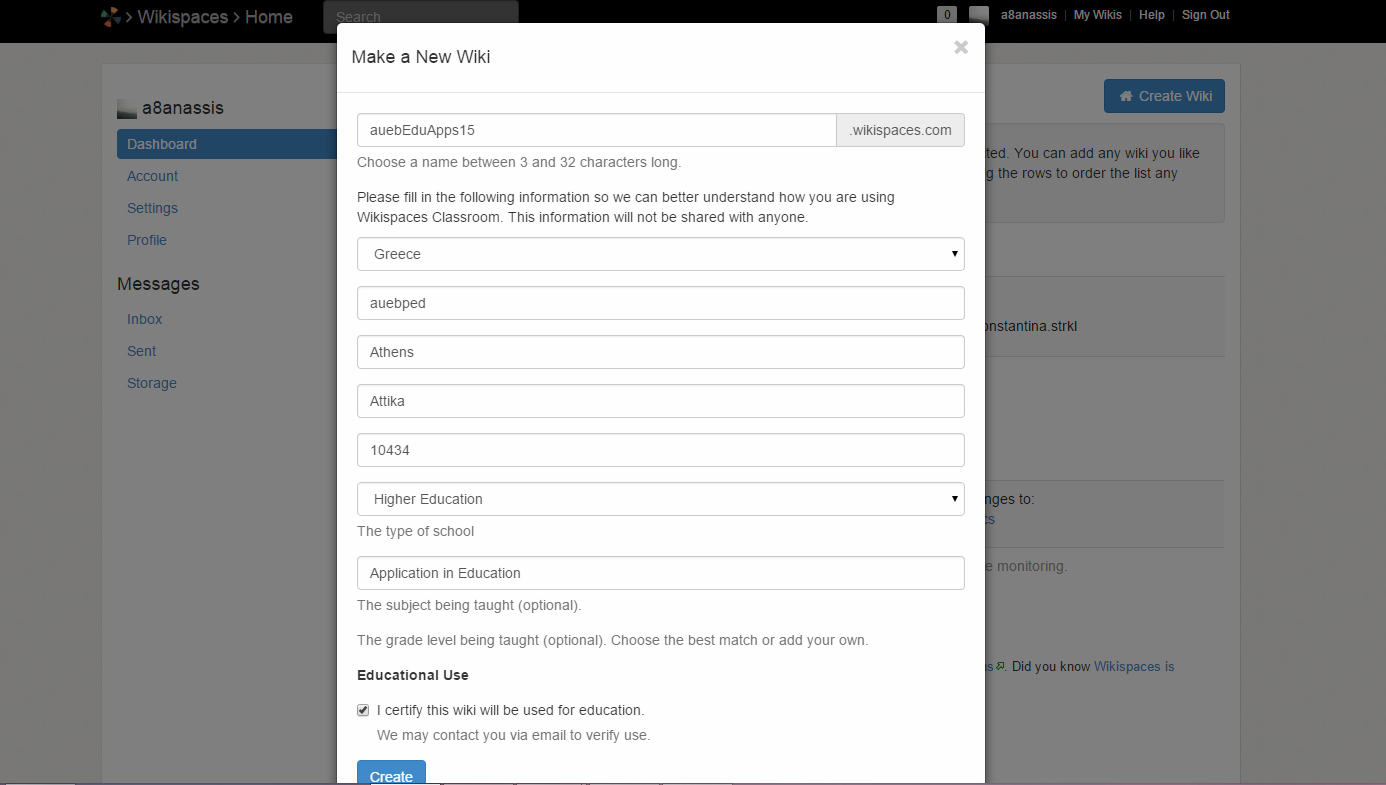
Task: Open the Higher Education school type dropdown
Action: pyautogui.click(x=660, y=499)
